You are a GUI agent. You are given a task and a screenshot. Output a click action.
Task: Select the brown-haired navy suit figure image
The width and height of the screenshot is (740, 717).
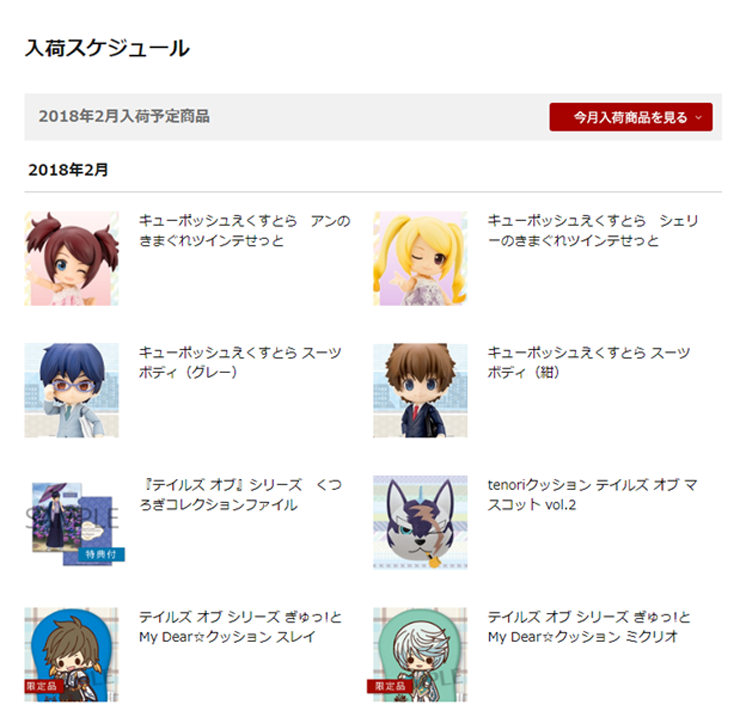pyautogui.click(x=420, y=390)
